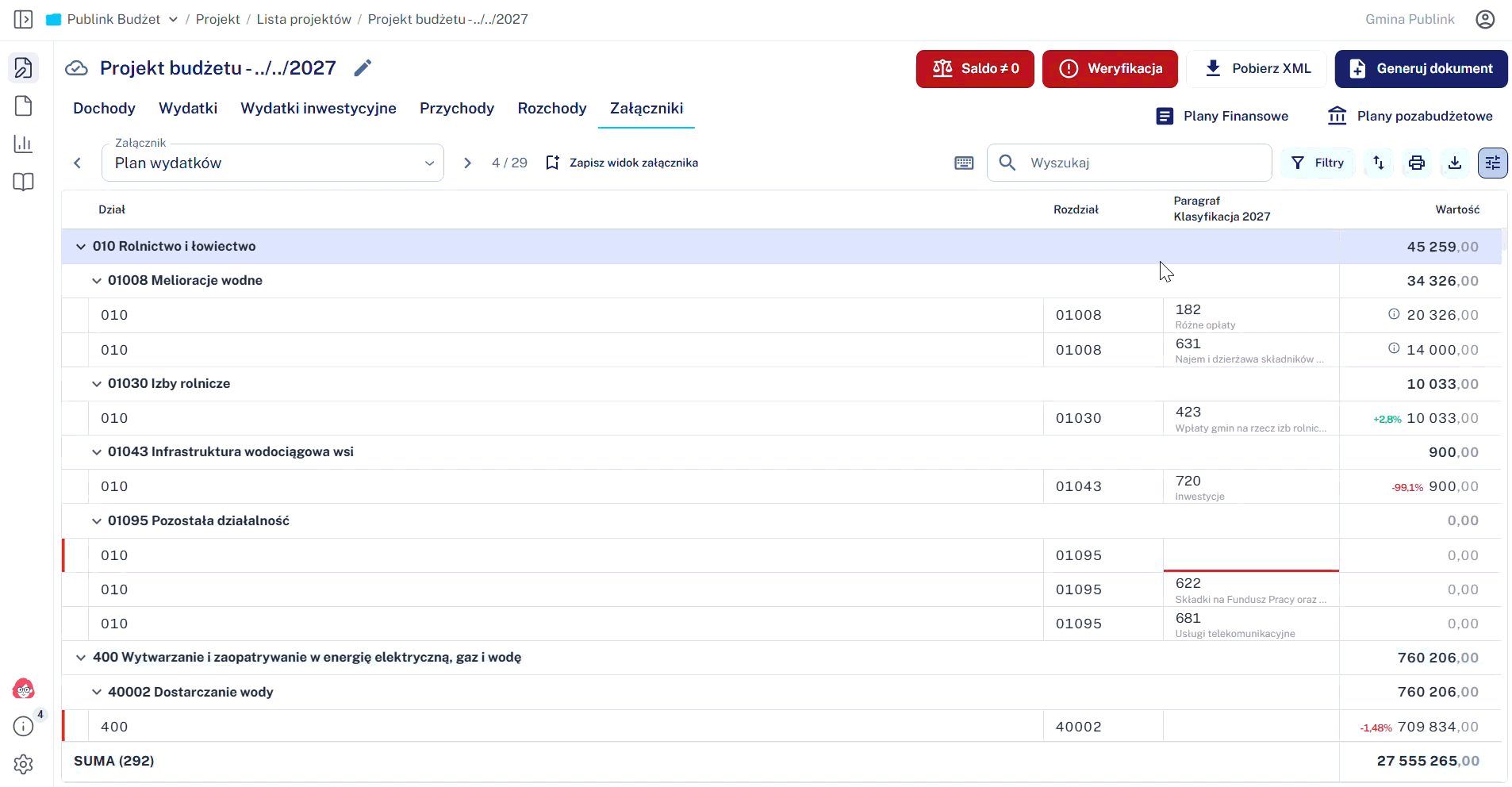Image resolution: width=1512 pixels, height=787 pixels.
Task: Collapse 010 Rolnictwo i łowiectwo section
Action: coord(80,247)
